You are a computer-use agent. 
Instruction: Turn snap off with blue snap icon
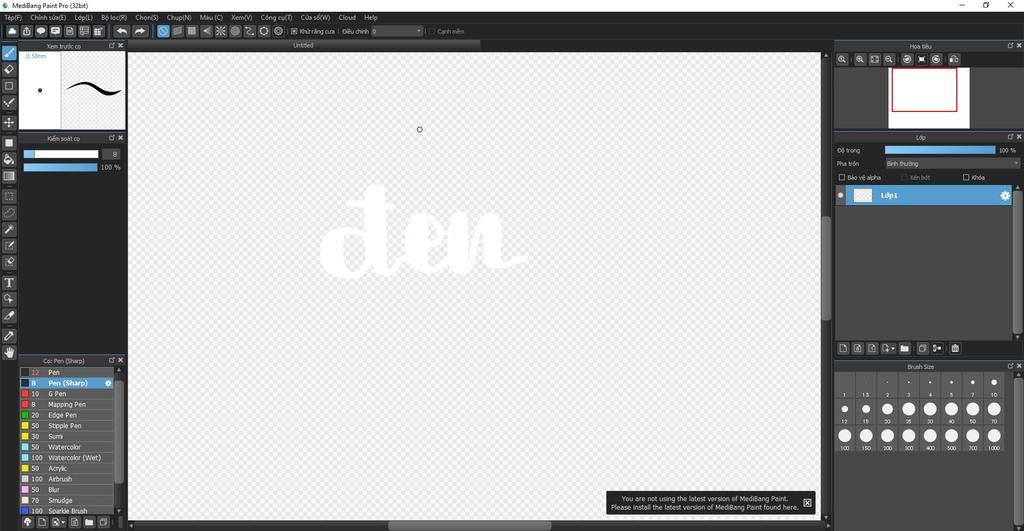pyautogui.click(x=163, y=31)
